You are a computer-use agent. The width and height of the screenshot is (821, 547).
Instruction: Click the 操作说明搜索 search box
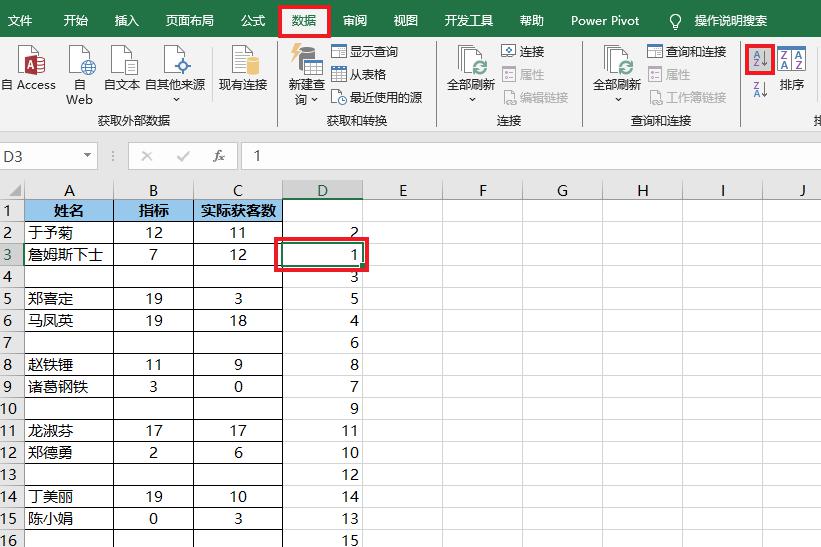click(730, 20)
